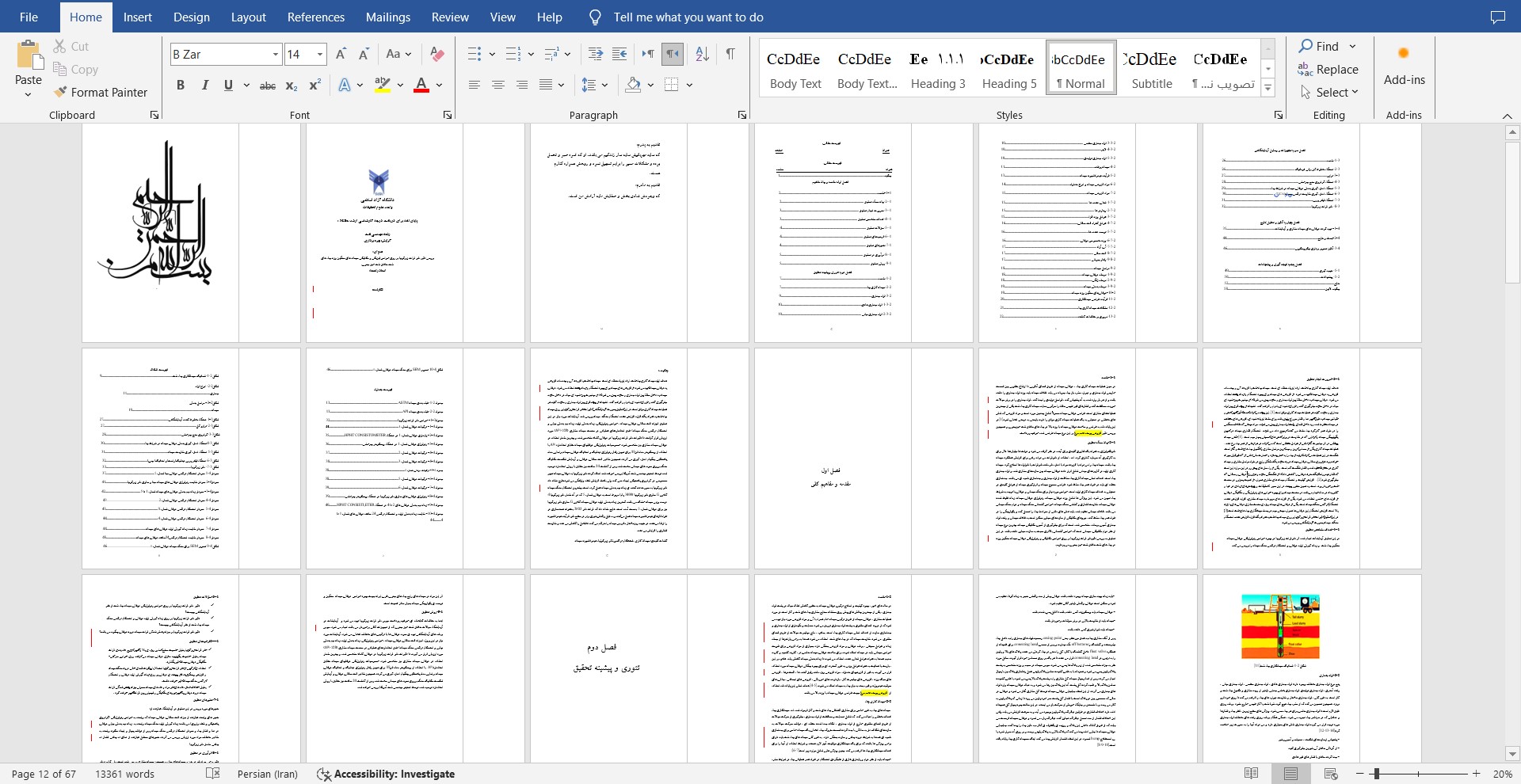1521x784 pixels.
Task: Open proofing spell-check icon in status bar
Action: pos(212,774)
